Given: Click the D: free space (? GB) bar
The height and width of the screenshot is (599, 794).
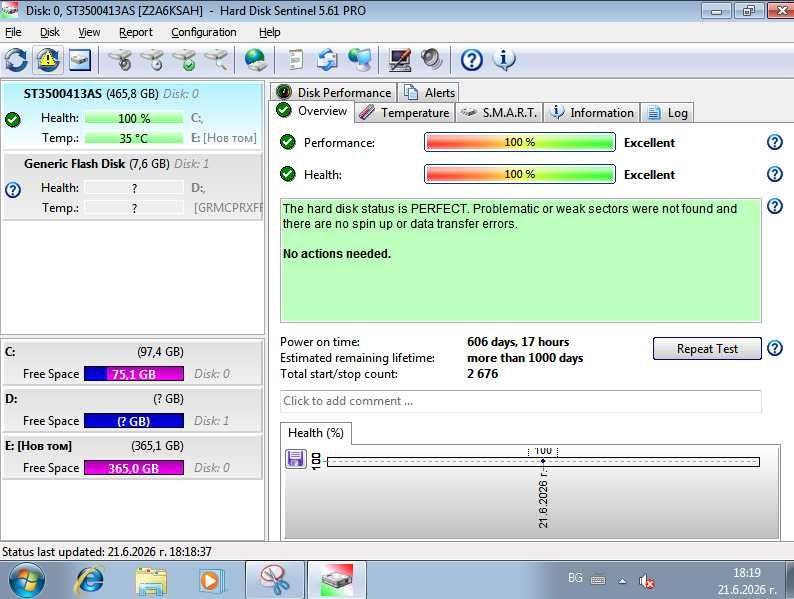Looking at the screenshot, I should tap(134, 421).
